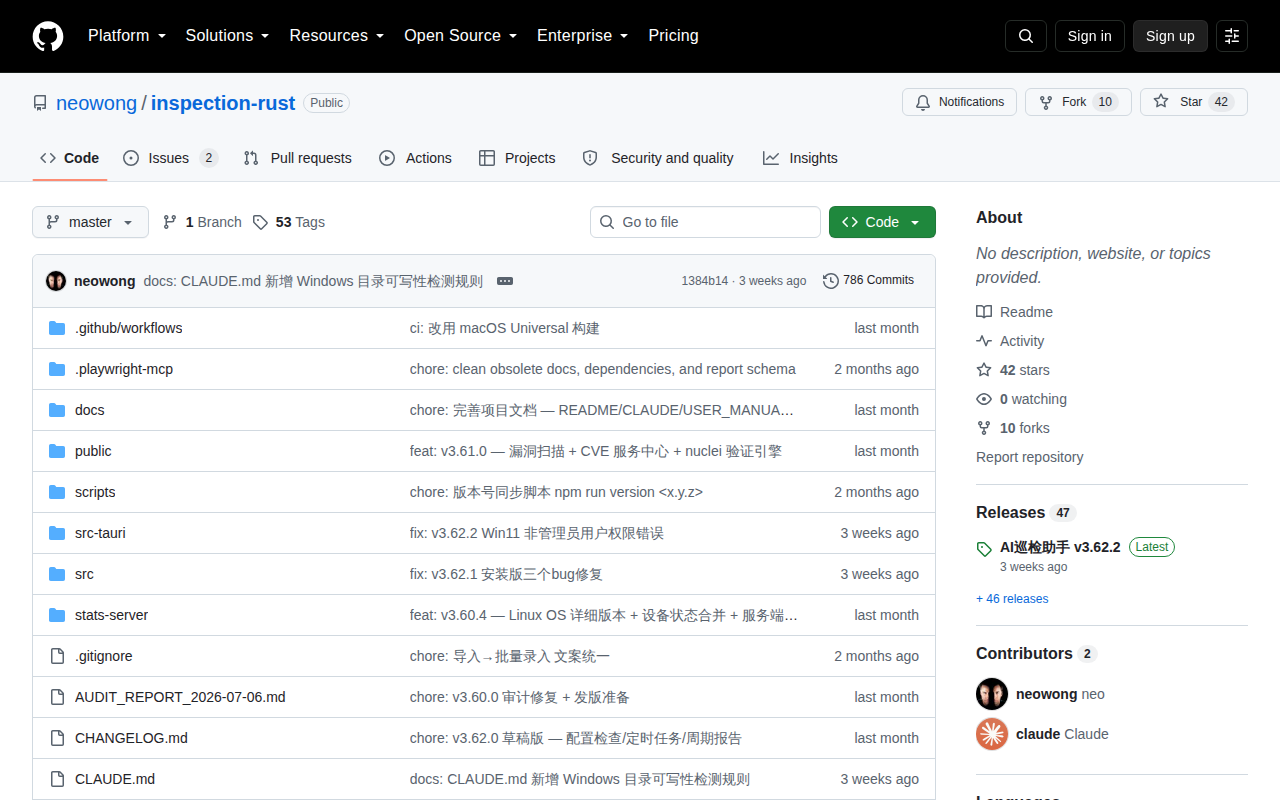The width and height of the screenshot is (1280, 800).
Task: Click the .github/workflows folder icon
Action: pos(57,328)
